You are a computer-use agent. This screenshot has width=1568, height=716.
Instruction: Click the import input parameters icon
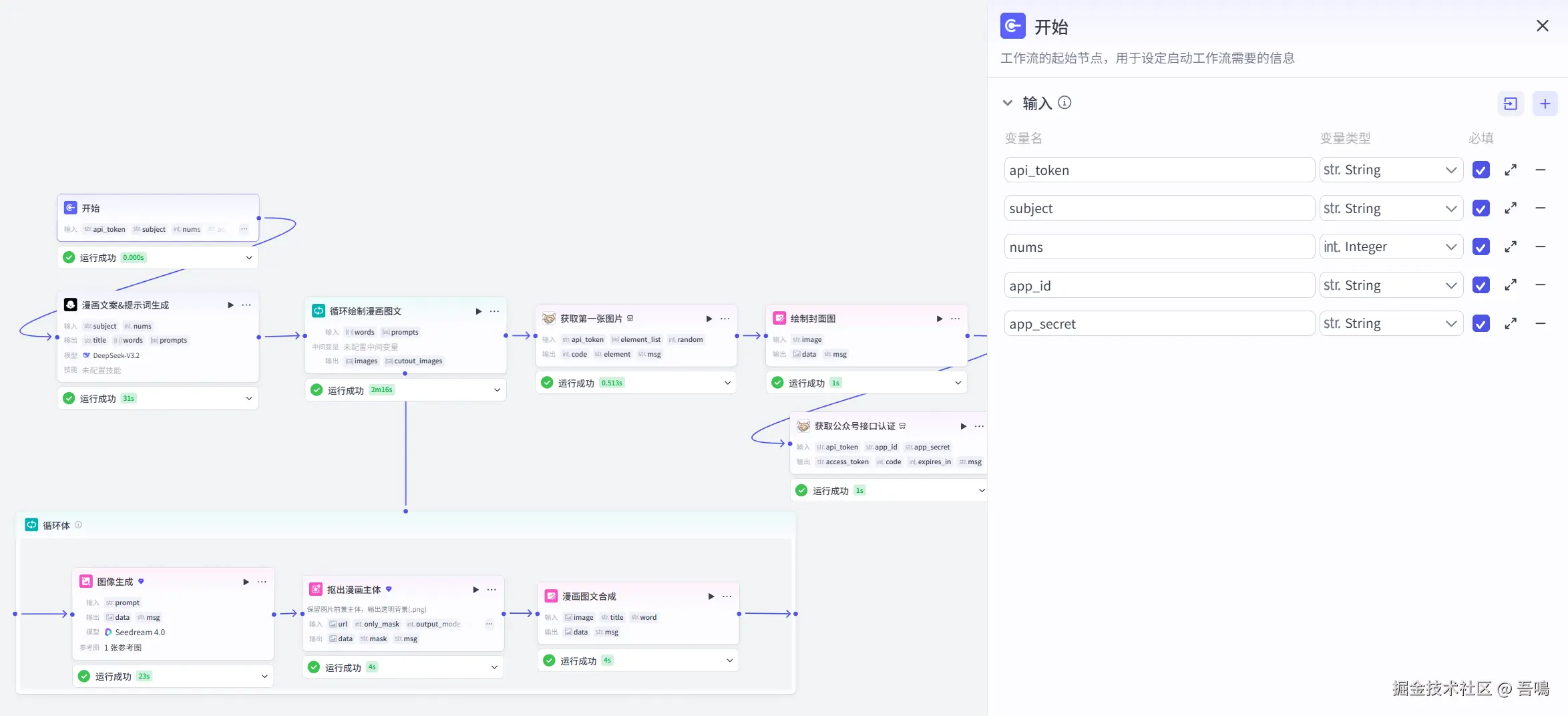1511,104
